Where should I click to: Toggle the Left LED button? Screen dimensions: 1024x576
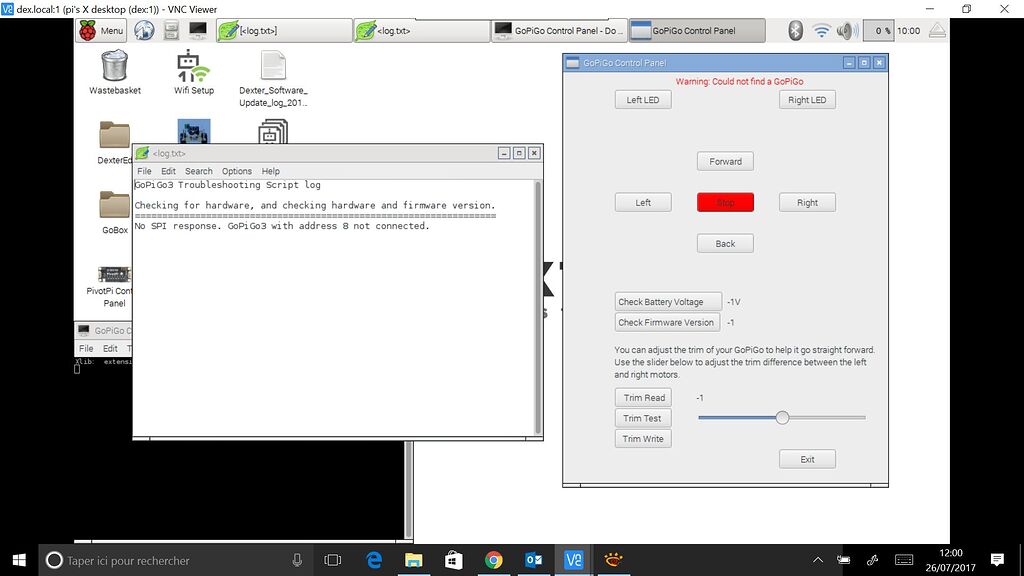pyautogui.click(x=642, y=100)
